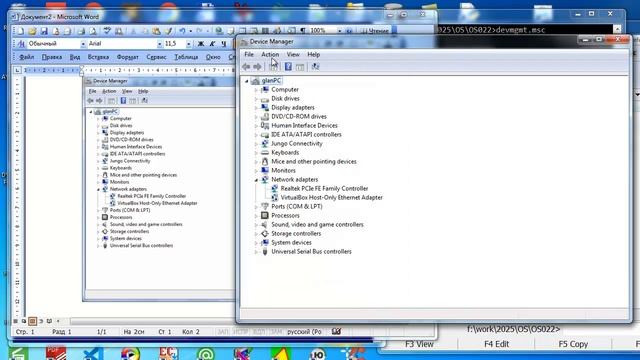
Task: Expand Universal Serial Bus controllers node
Action: pos(256,252)
